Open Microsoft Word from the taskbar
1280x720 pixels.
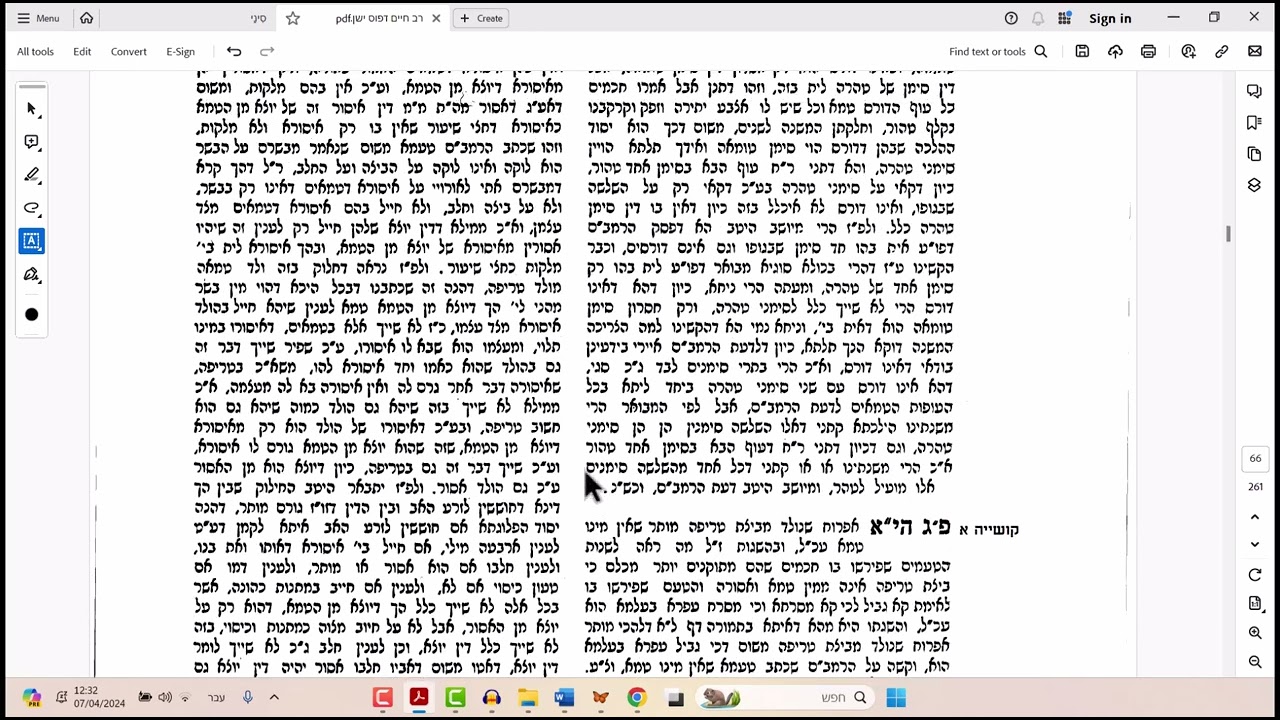coord(564,698)
